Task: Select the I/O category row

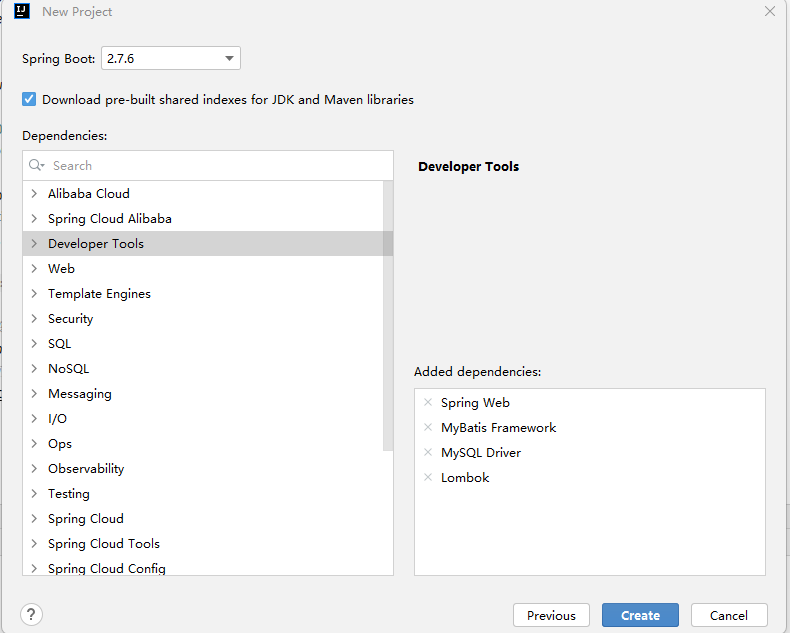Action: pos(203,418)
